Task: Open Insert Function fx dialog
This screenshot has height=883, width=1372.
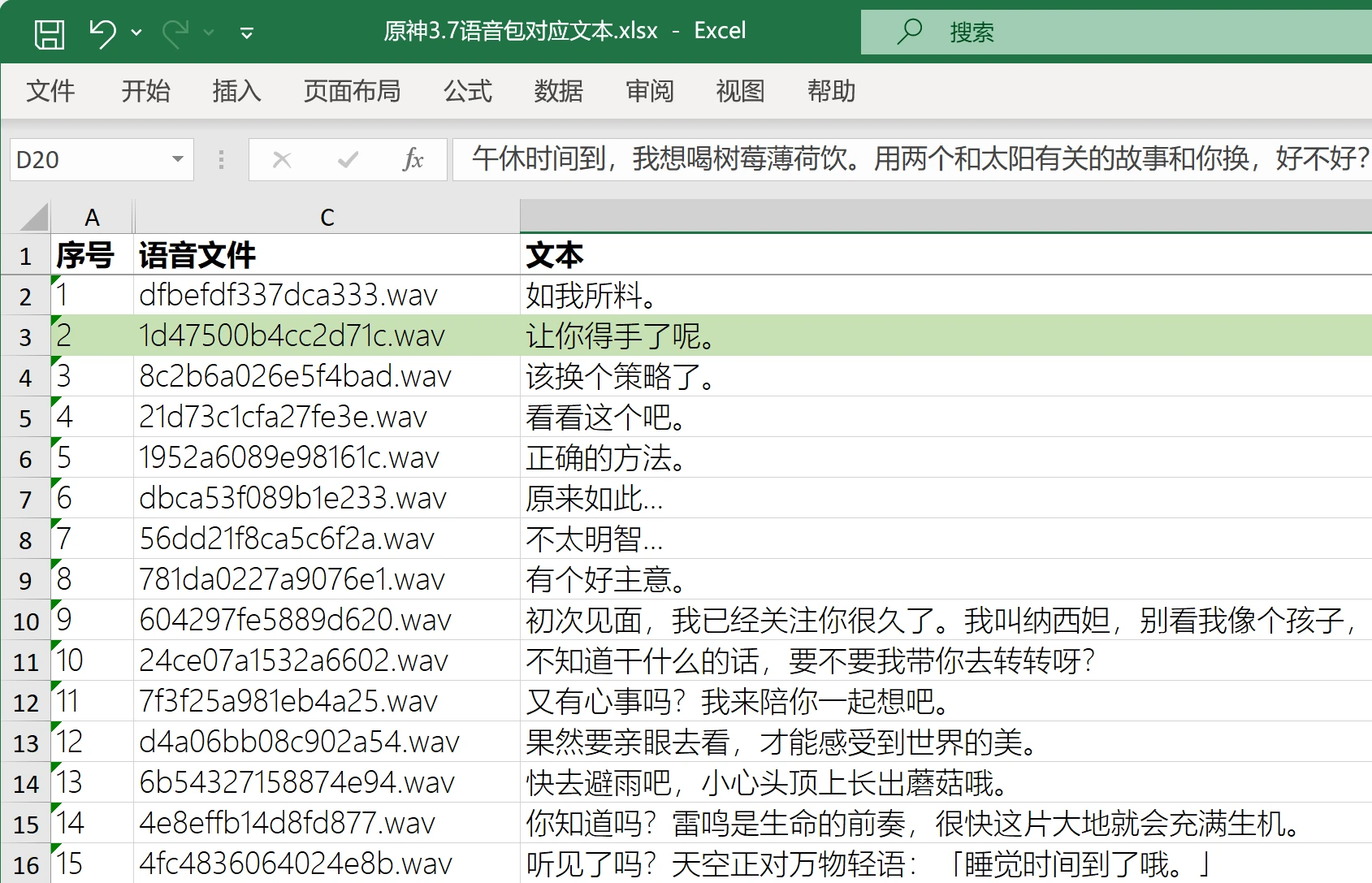Action: pyautogui.click(x=413, y=160)
